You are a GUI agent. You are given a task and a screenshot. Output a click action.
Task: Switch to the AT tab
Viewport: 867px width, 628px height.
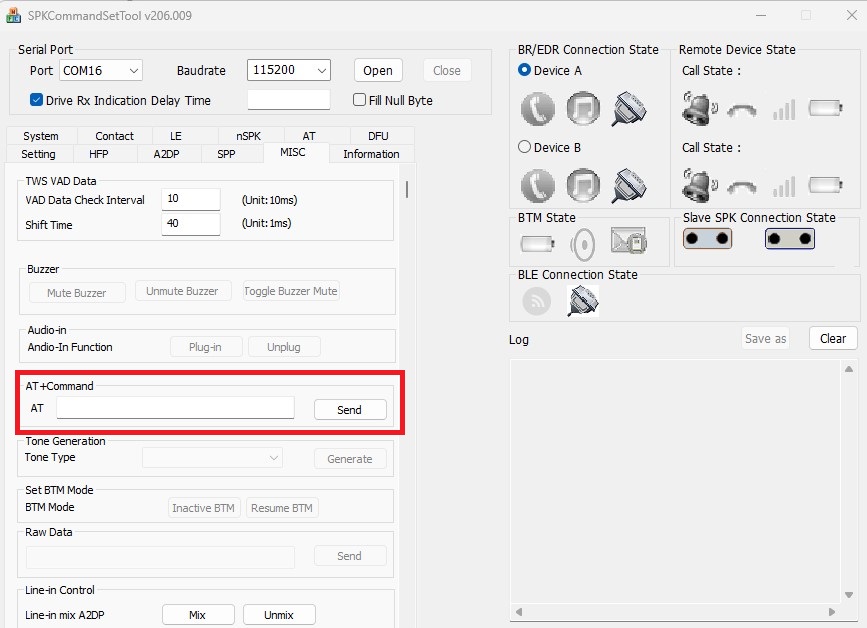[x=309, y=136]
